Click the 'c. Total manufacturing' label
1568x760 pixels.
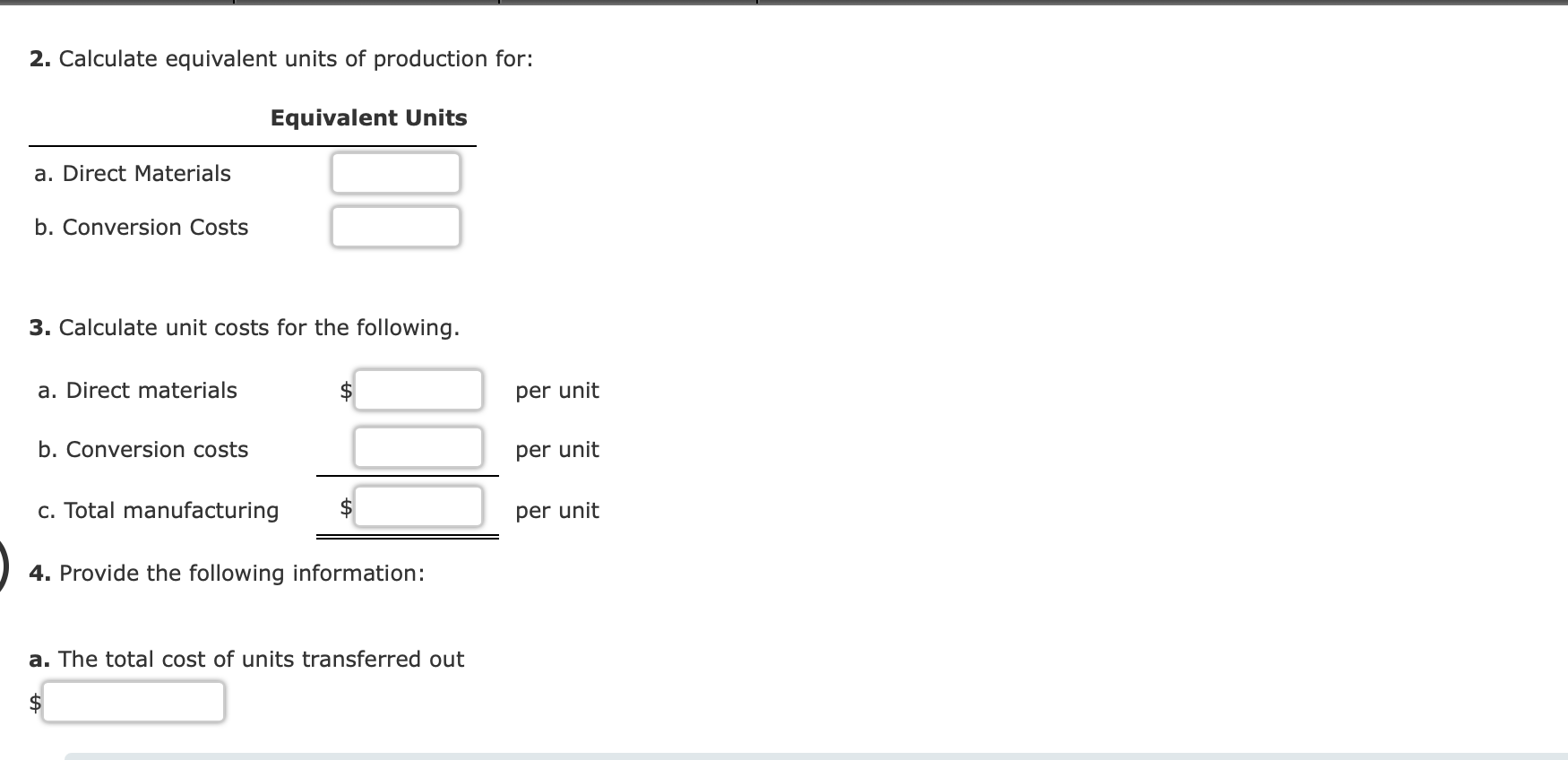[159, 511]
